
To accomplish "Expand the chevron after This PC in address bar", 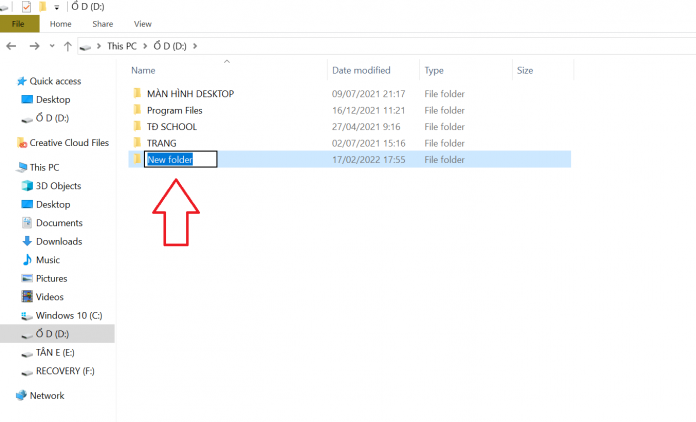I will click(145, 46).
